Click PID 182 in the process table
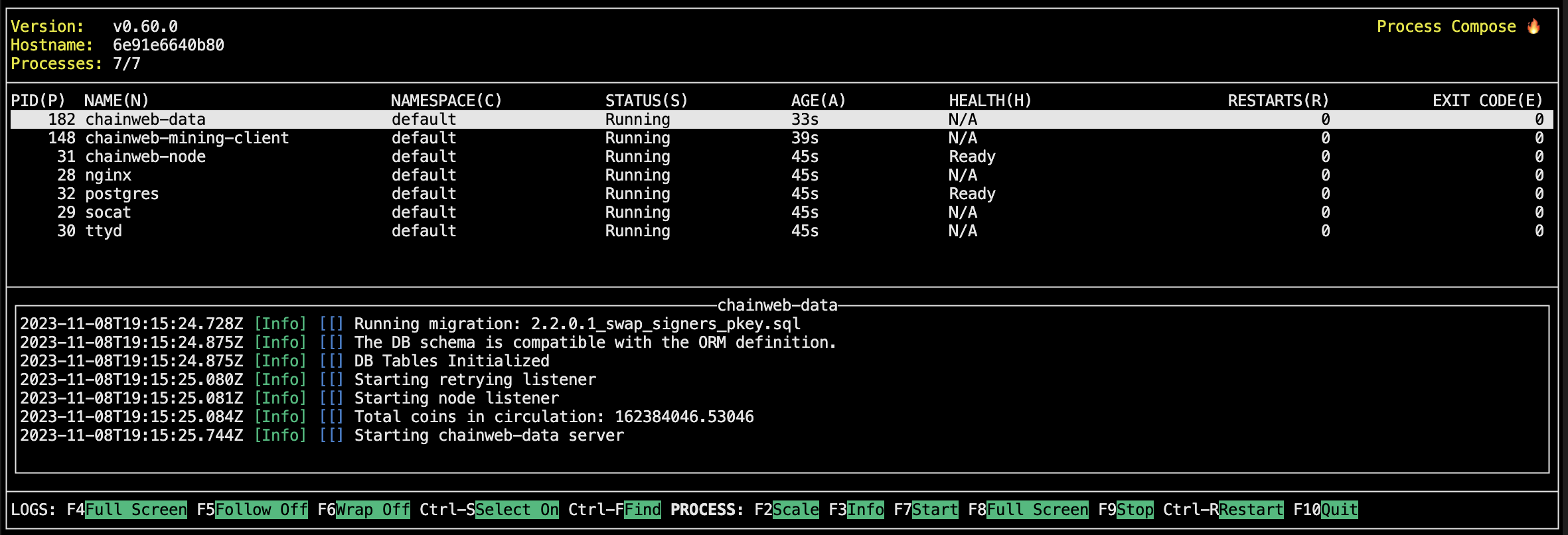This screenshot has height=535, width=1568. pyautogui.click(x=62, y=119)
